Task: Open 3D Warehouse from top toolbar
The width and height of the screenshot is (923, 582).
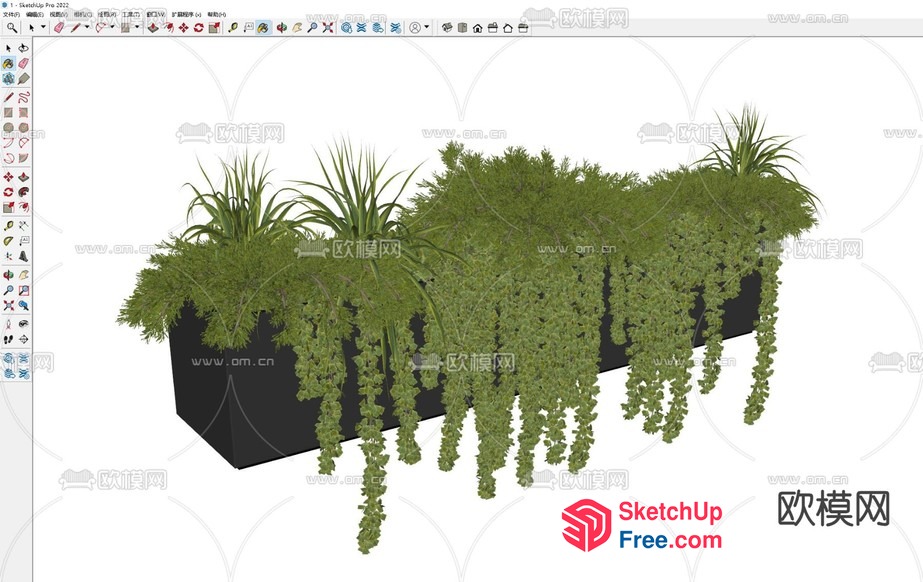Action: tap(347, 28)
